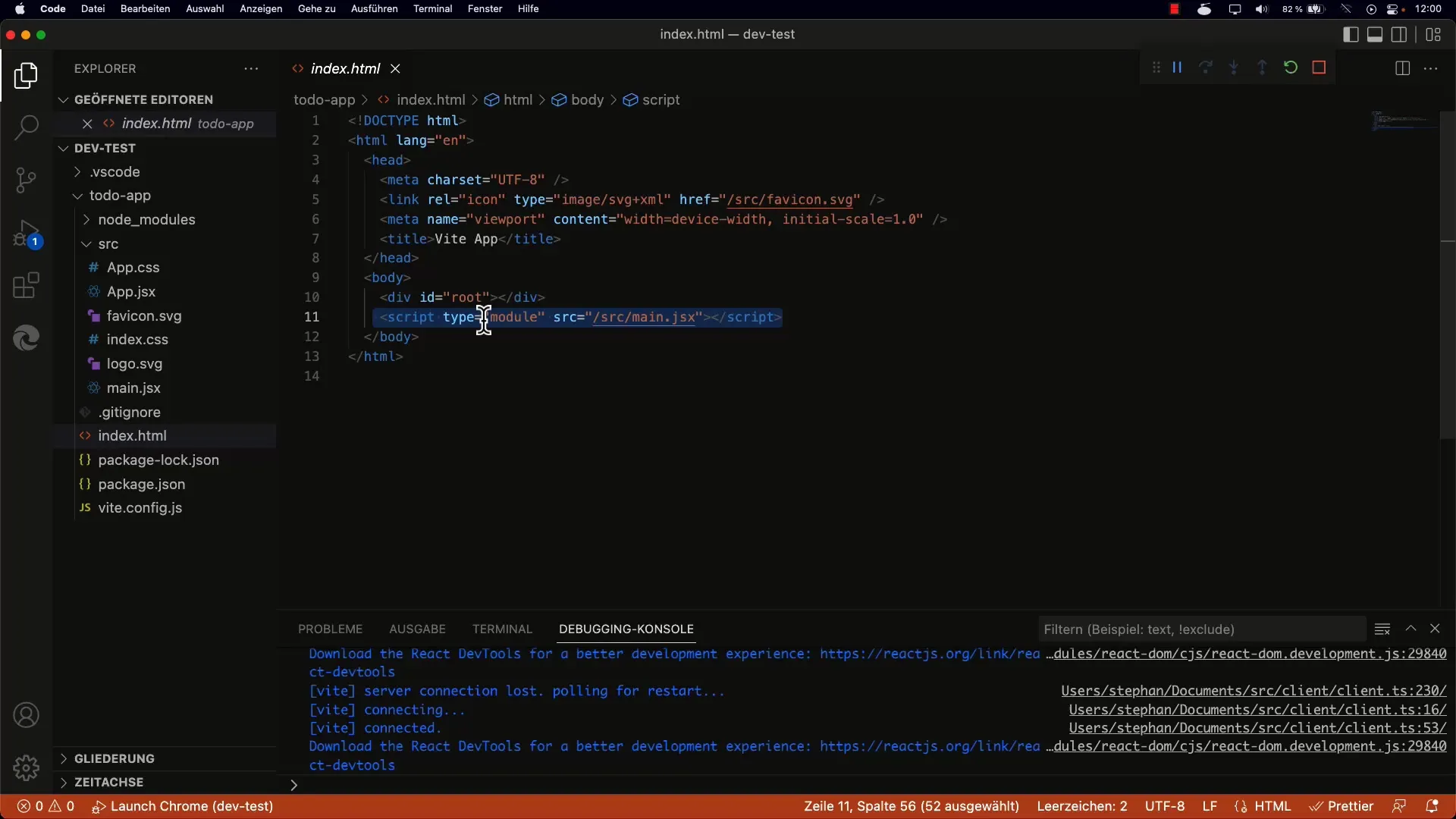Open the Ausführen menu
Screen dimensions: 1456x819
pyautogui.click(x=374, y=9)
